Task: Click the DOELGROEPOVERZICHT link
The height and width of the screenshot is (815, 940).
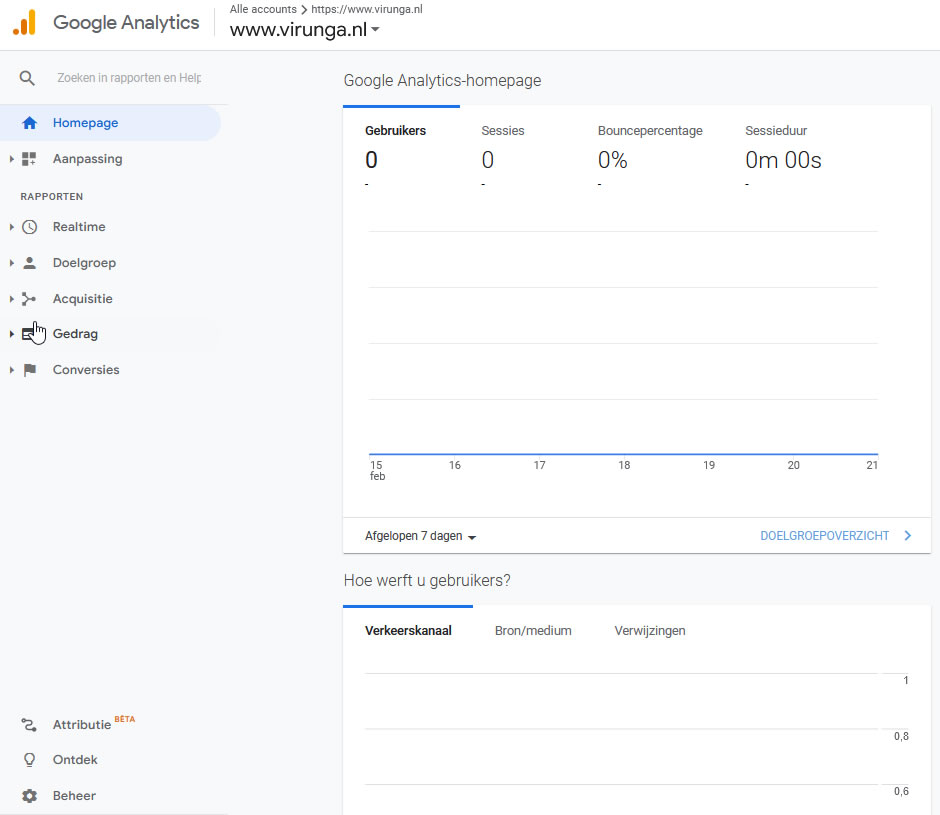Action: tap(824, 536)
